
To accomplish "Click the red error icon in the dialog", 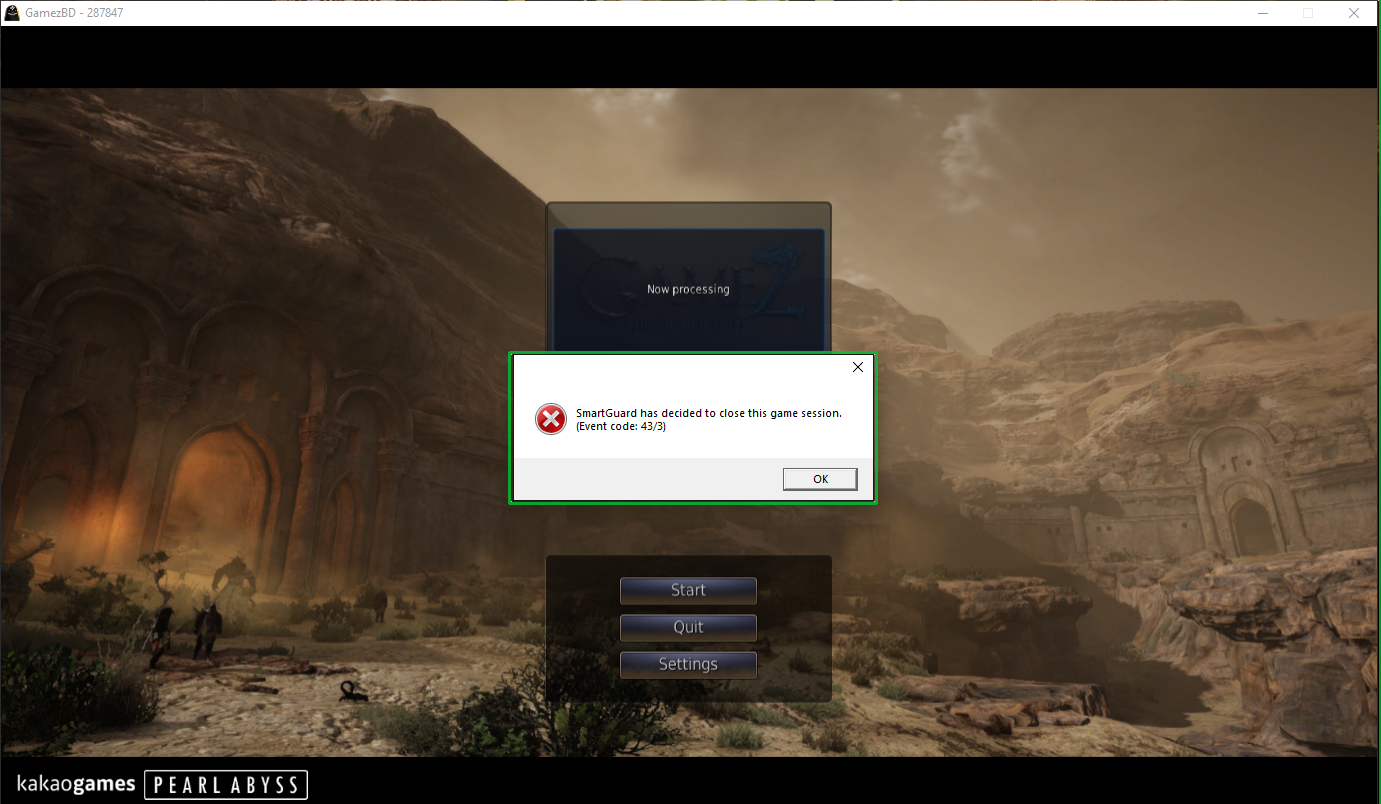I will (551, 420).
